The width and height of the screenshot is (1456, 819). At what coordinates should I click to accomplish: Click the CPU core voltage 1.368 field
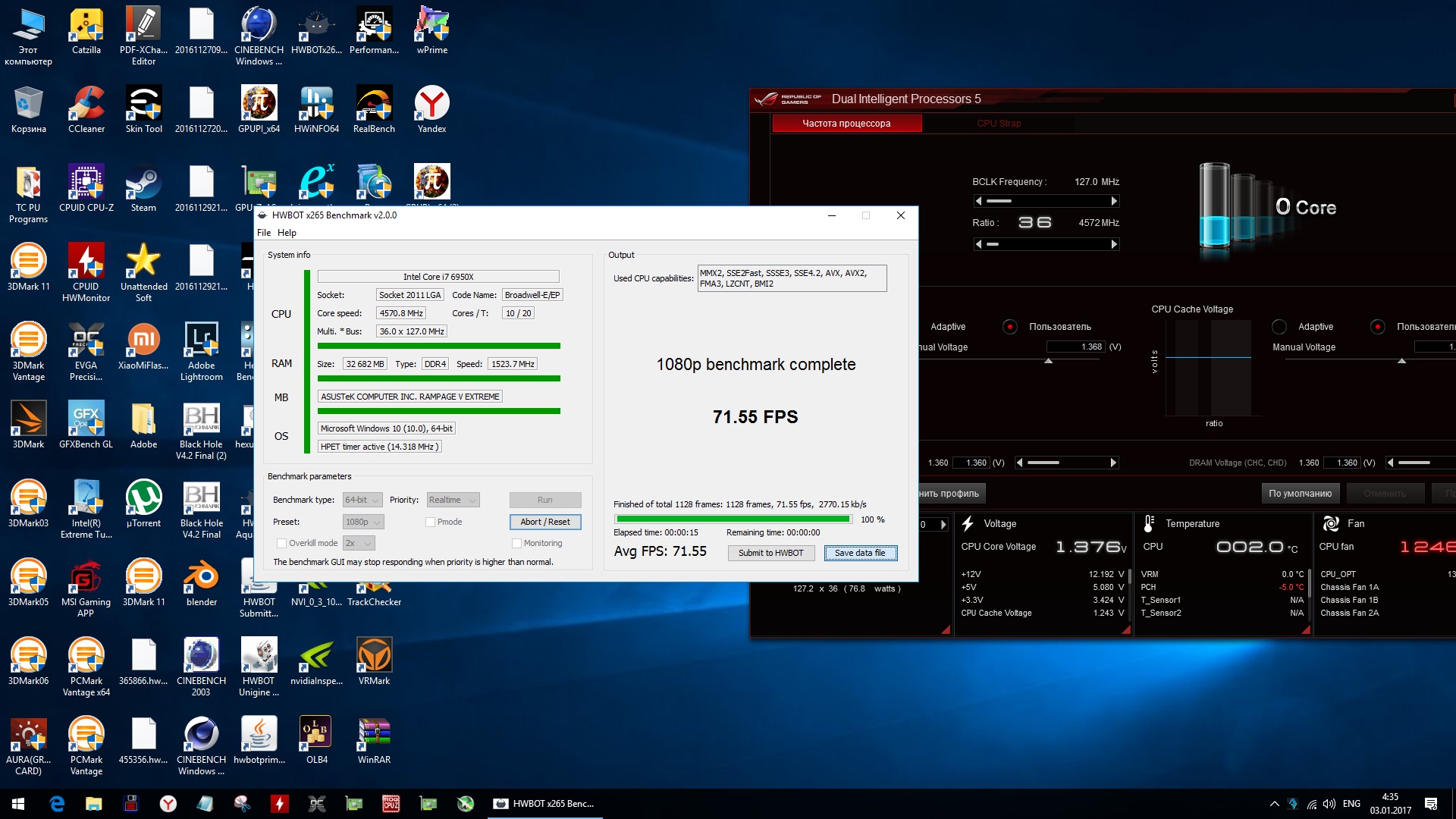tap(1075, 347)
